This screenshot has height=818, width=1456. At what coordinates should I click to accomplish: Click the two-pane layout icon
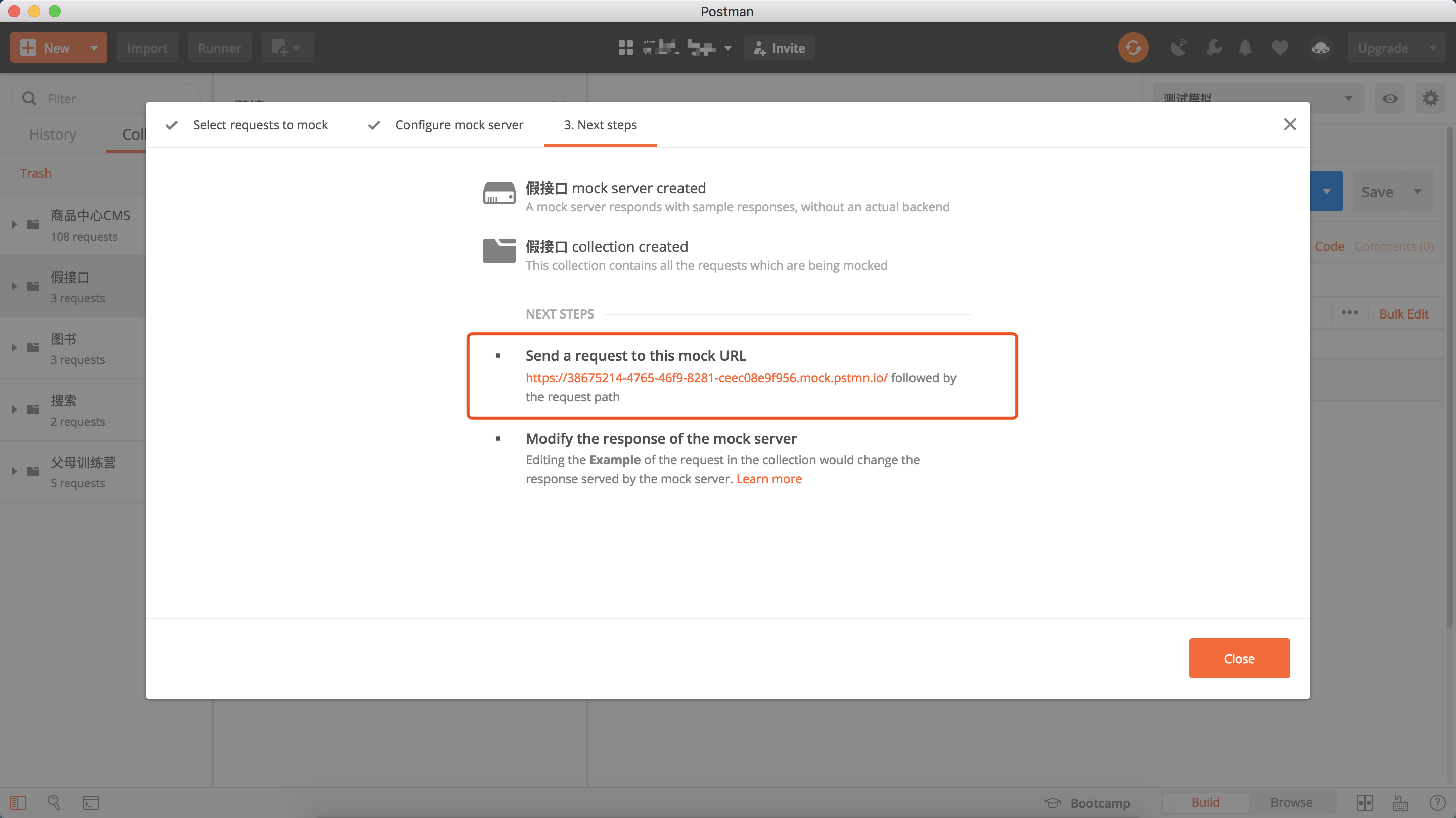coord(1365,803)
